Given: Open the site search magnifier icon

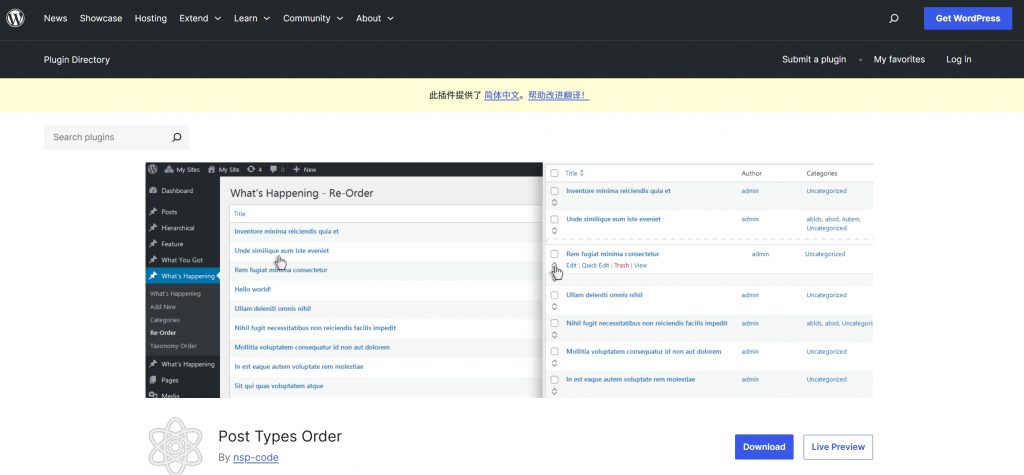Looking at the screenshot, I should 894,18.
